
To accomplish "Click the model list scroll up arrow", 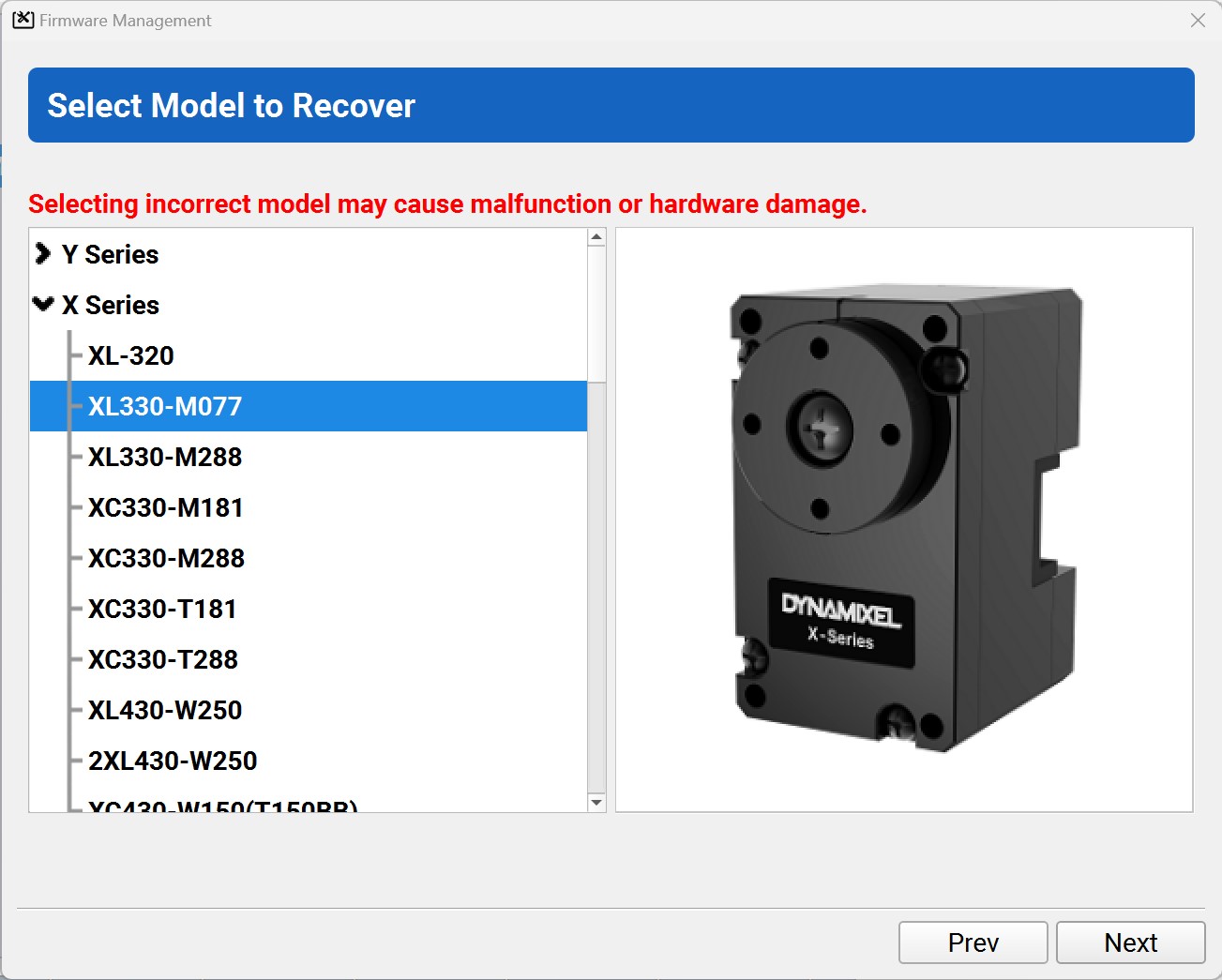I will (x=596, y=237).
